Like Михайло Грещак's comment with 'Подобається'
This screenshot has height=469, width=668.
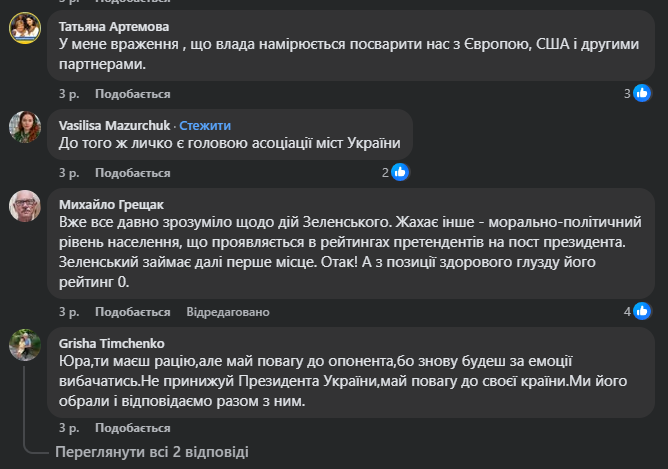[x=133, y=311]
